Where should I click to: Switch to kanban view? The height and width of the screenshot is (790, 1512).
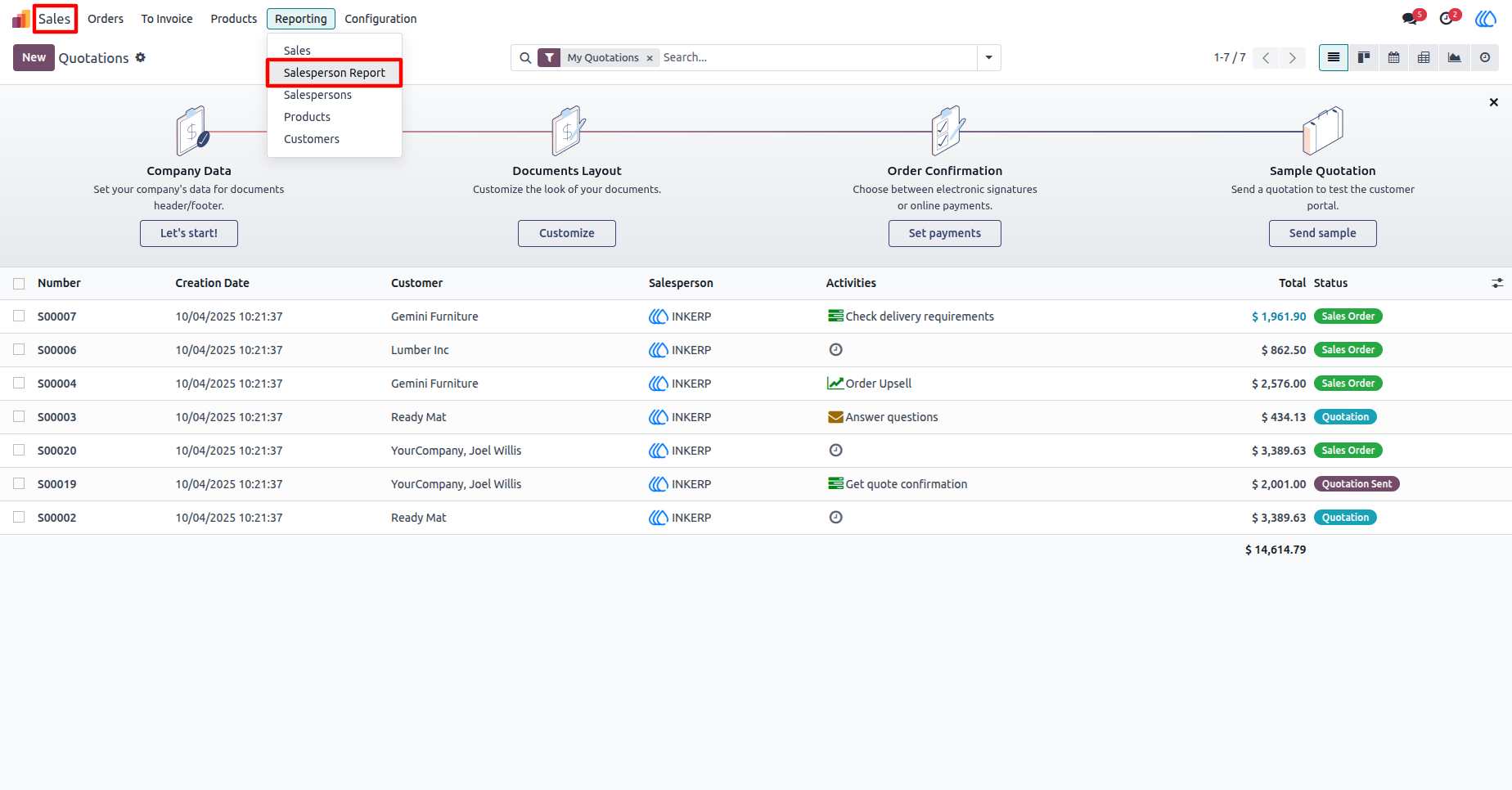(1364, 57)
